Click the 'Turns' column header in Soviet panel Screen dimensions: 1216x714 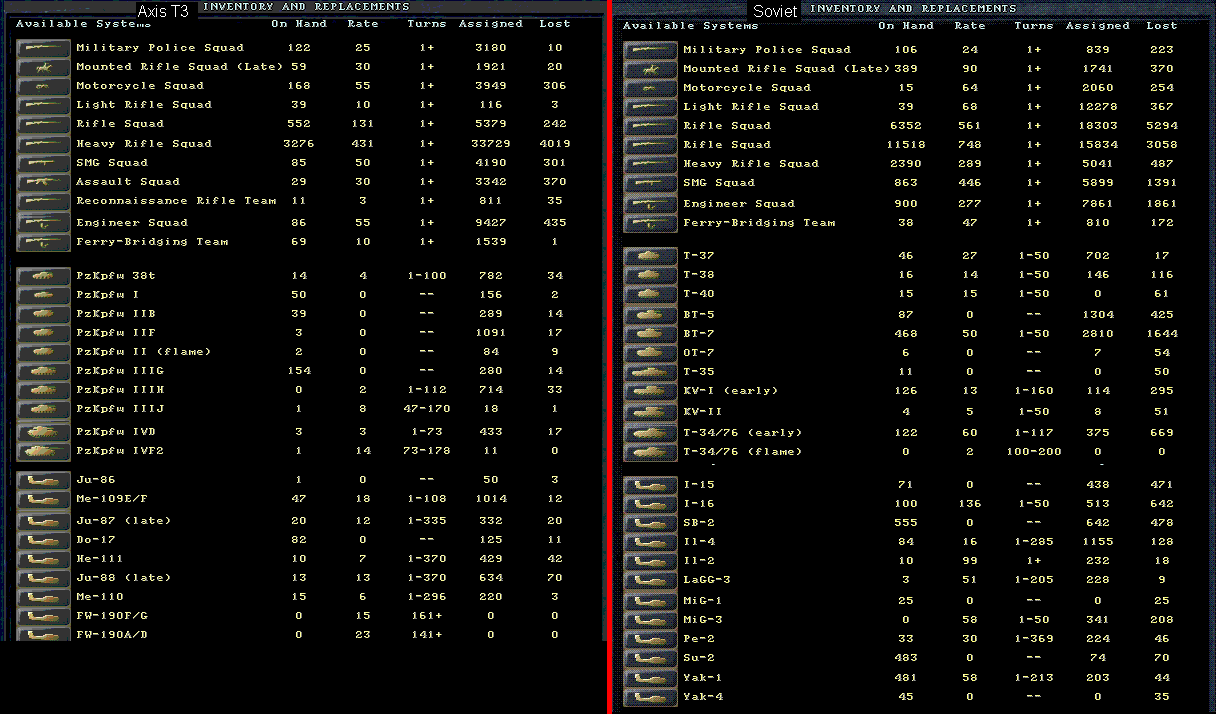pos(1033,26)
